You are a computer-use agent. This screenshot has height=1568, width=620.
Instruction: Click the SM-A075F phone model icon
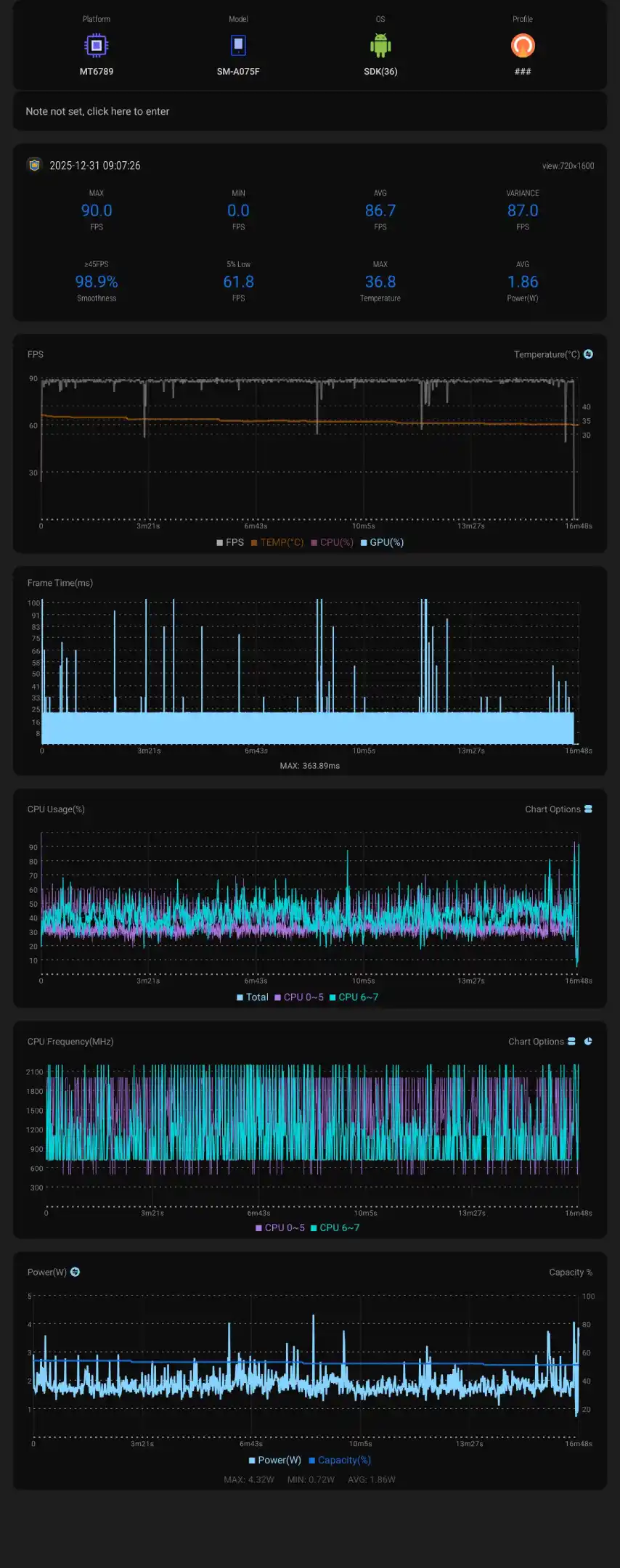238,46
